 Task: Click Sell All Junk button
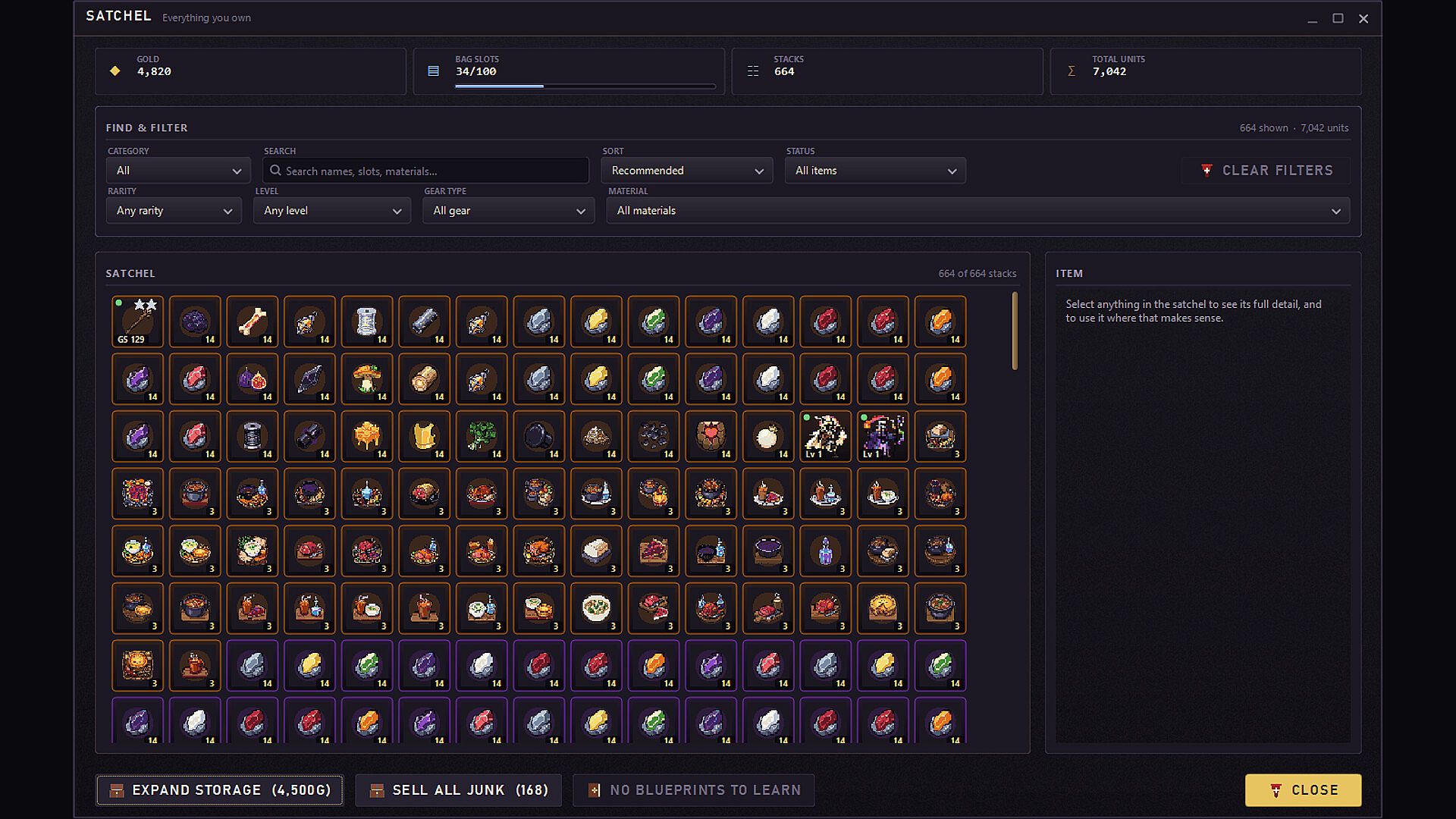point(458,790)
